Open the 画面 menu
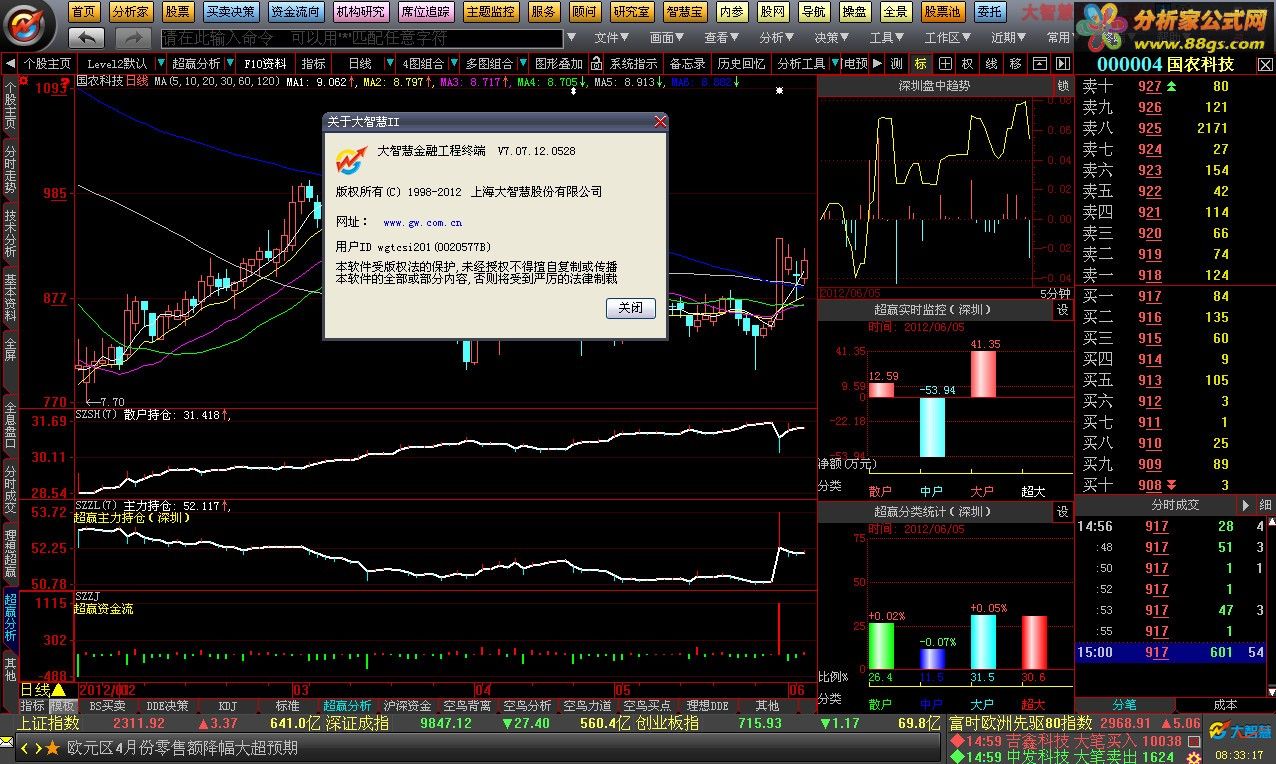The width and height of the screenshot is (1276, 764). 667,38
